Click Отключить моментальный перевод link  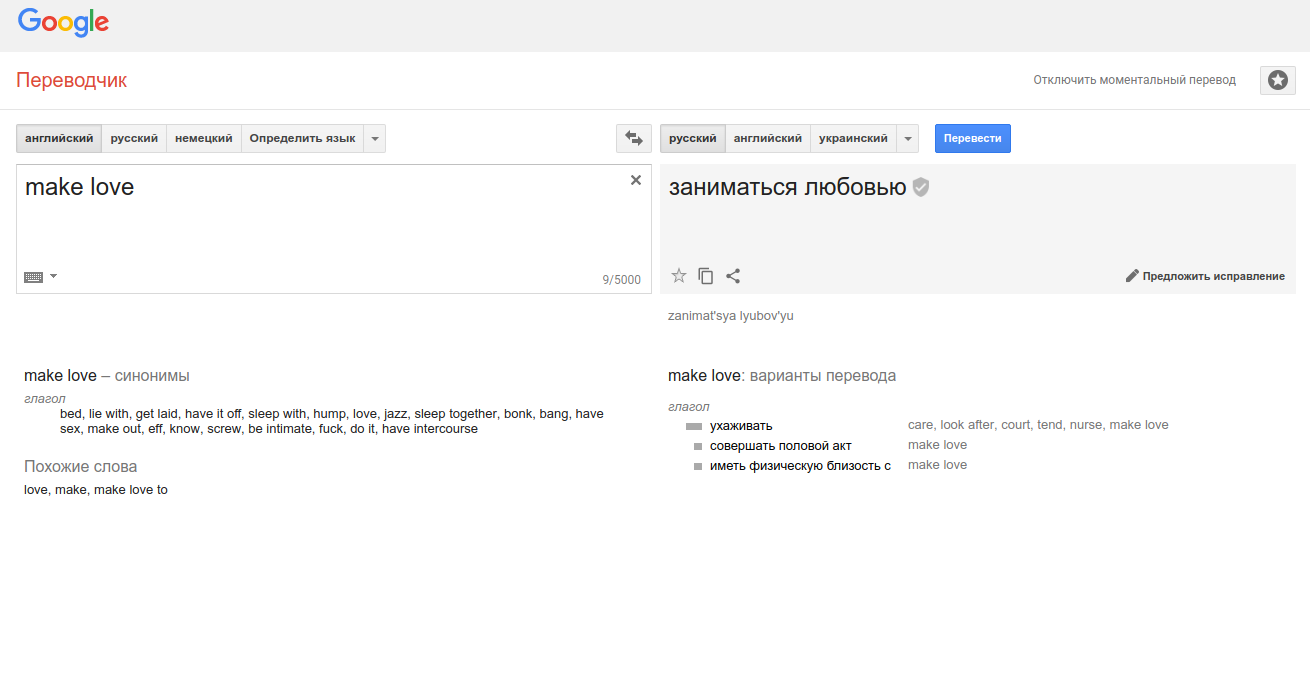click(1135, 80)
